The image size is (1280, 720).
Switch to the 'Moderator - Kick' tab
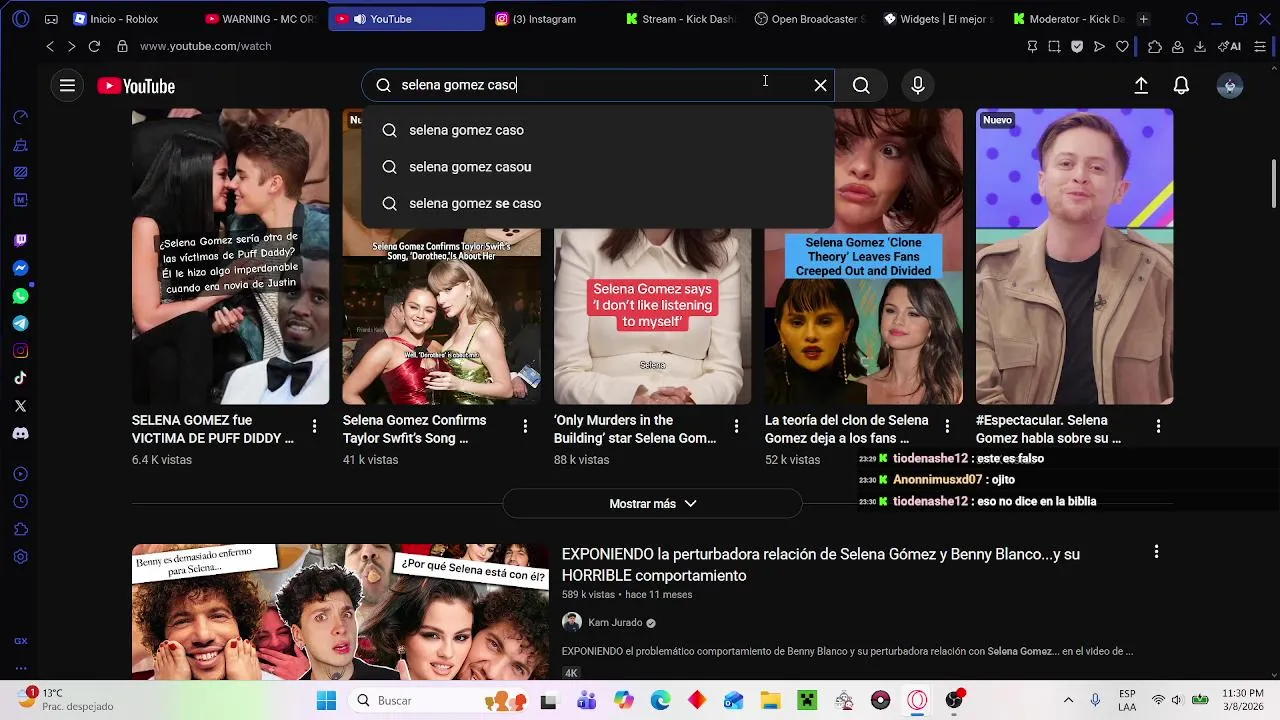click(1070, 19)
